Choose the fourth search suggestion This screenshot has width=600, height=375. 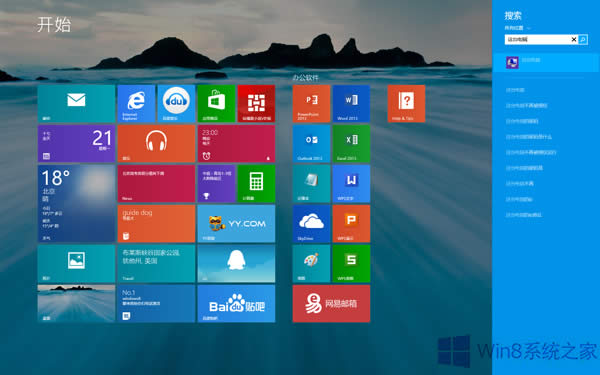(x=529, y=137)
